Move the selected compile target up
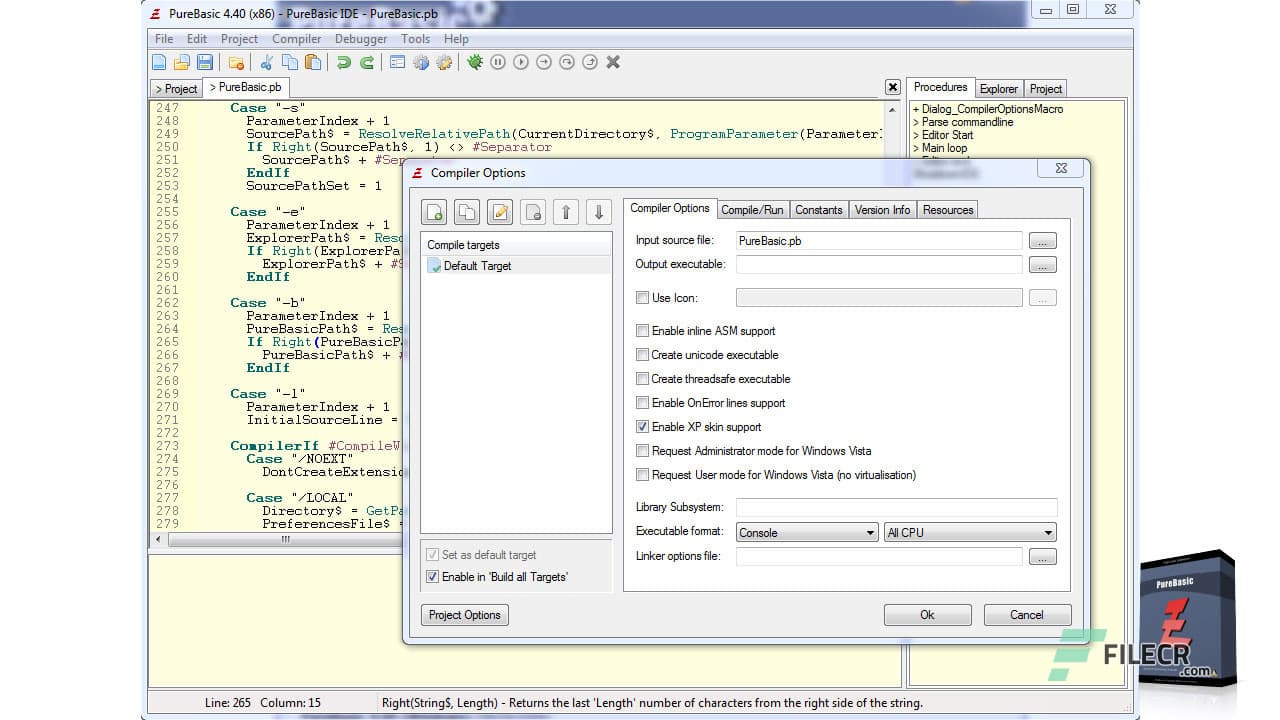Image resolution: width=1280 pixels, height=720 pixels. pos(566,211)
